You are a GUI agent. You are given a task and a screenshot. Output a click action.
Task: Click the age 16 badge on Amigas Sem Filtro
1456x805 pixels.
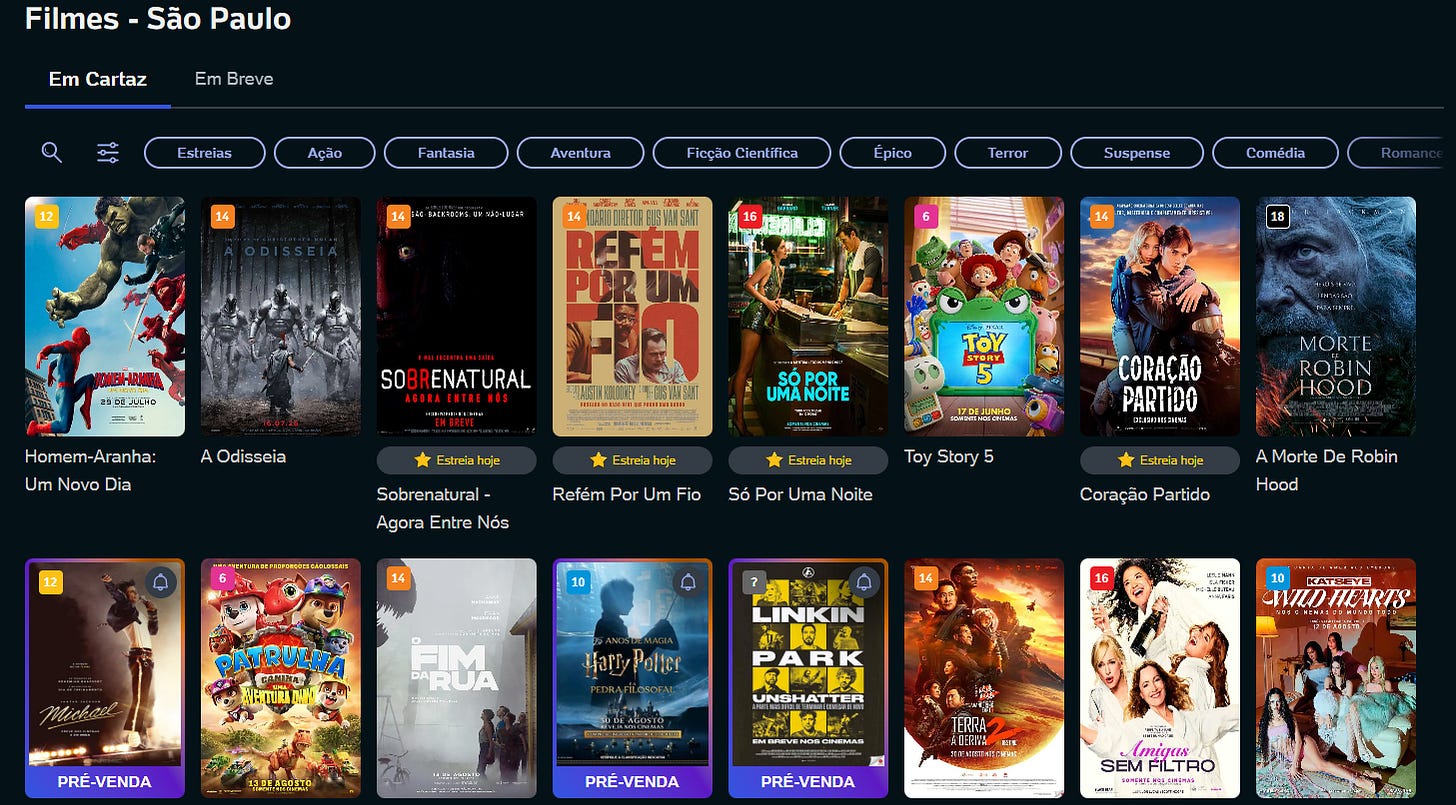tap(1101, 579)
